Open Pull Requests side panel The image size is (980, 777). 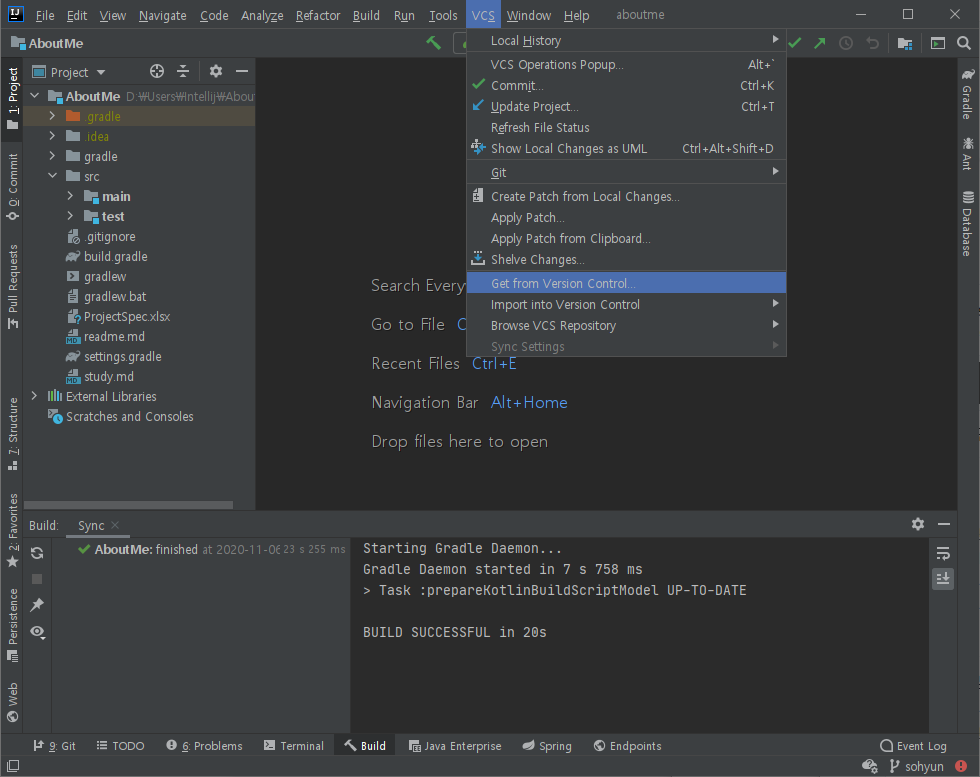12,287
